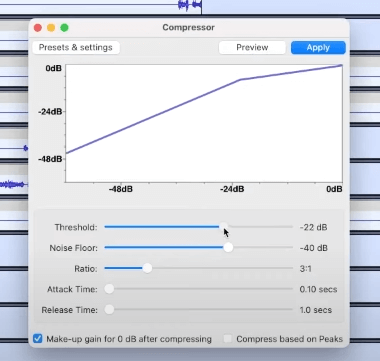
Task: Click the -48dB label on the horizontal axis
Action: (x=120, y=189)
